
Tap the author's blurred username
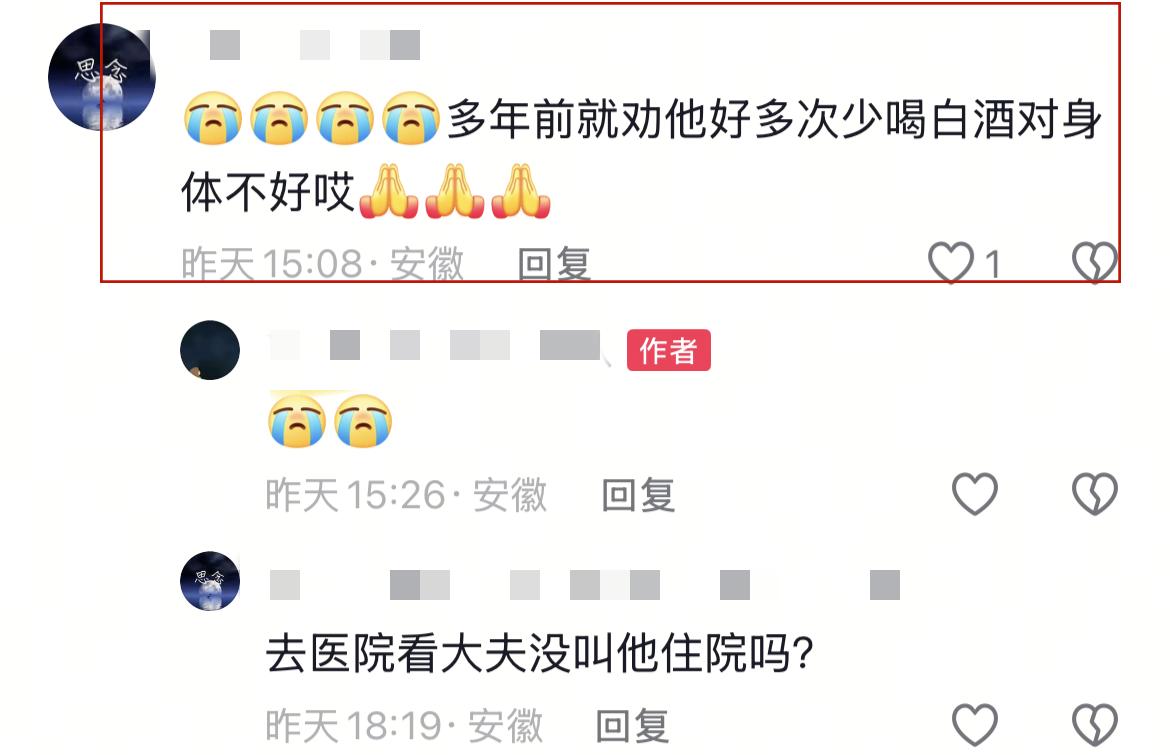tap(435, 345)
